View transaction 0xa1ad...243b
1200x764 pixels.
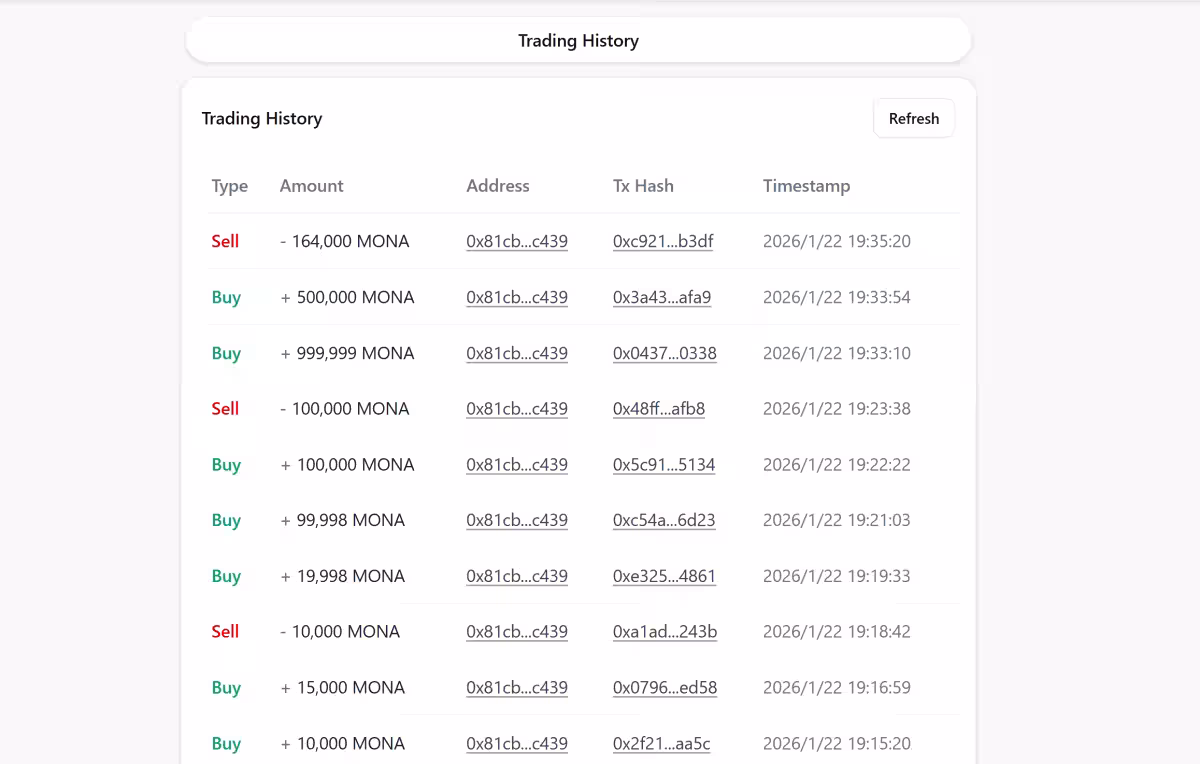pos(664,632)
